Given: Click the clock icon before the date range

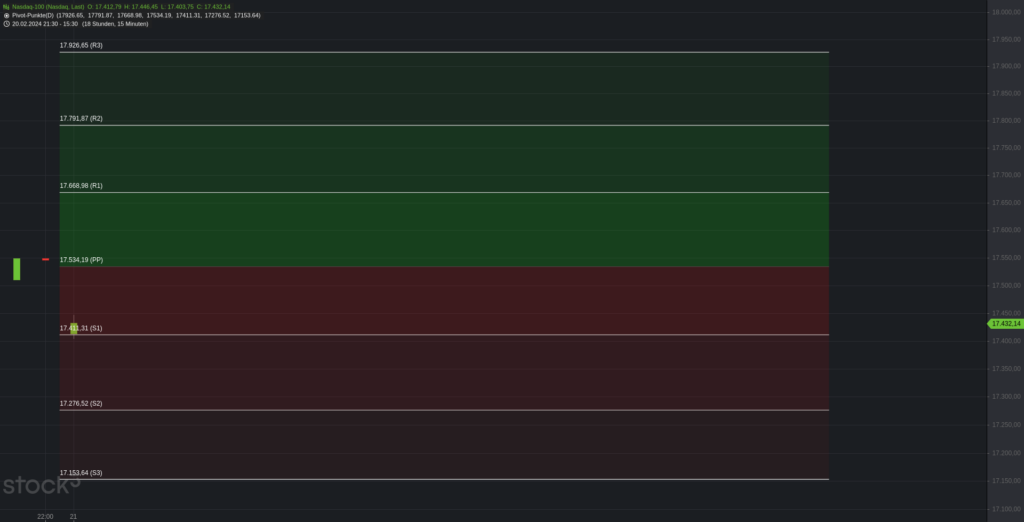Looking at the screenshot, I should [6, 24].
